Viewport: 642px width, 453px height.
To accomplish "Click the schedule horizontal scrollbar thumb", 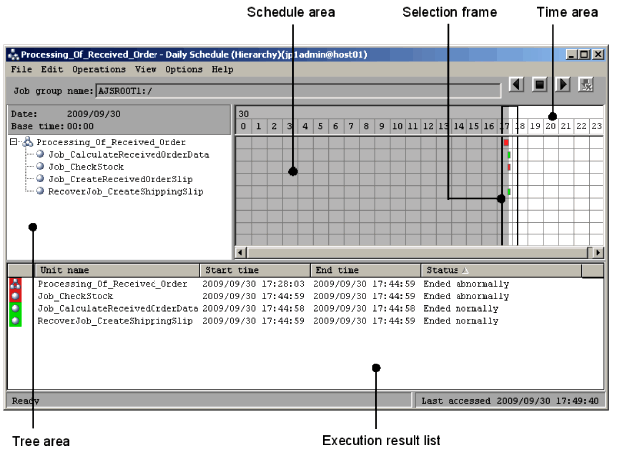I will pyautogui.click(x=418, y=252).
